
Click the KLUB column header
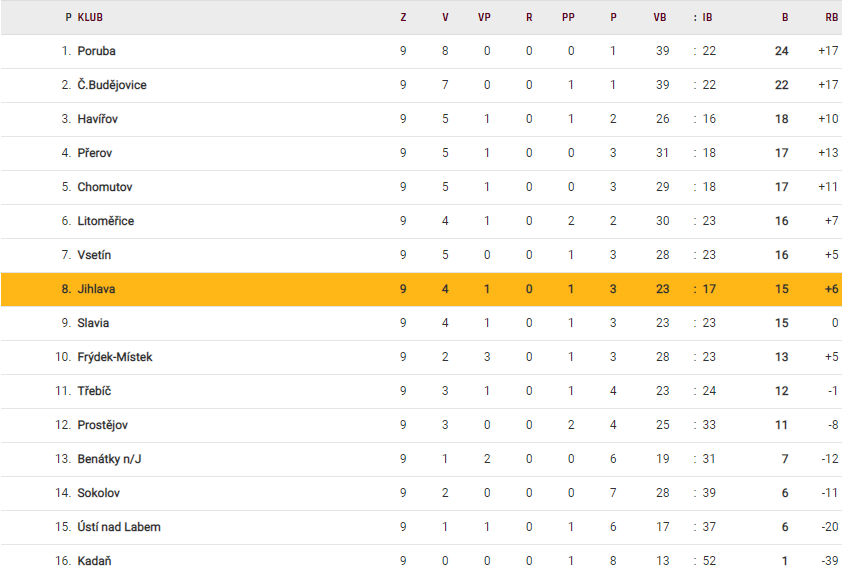click(90, 17)
